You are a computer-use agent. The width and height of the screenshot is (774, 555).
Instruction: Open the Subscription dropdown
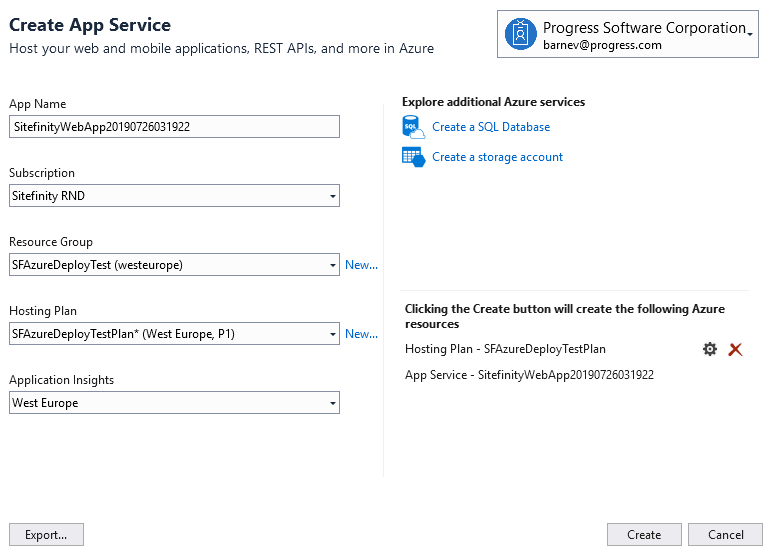pos(332,196)
